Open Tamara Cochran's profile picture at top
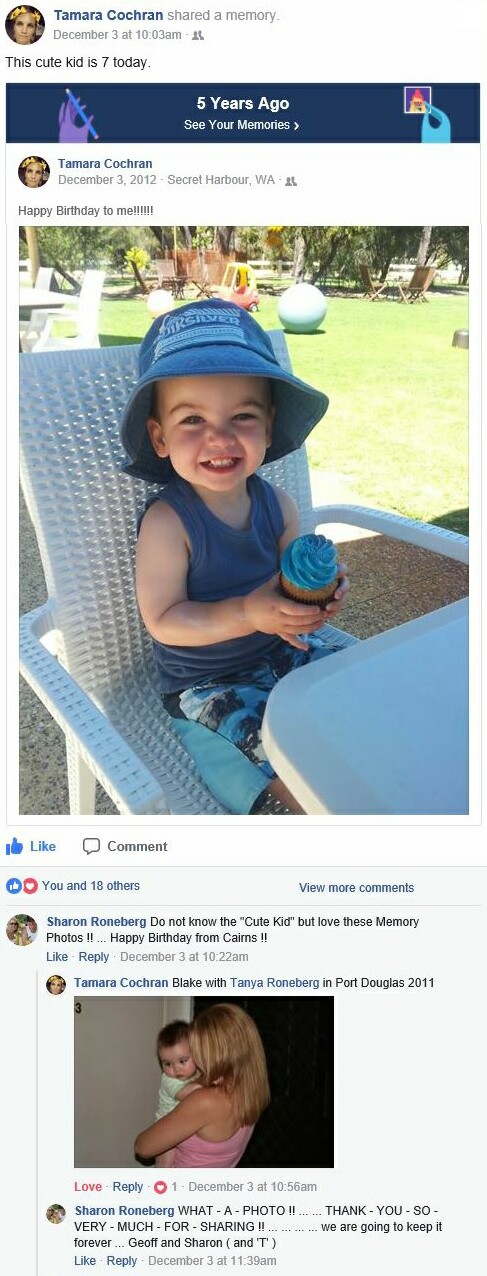 coord(24,25)
